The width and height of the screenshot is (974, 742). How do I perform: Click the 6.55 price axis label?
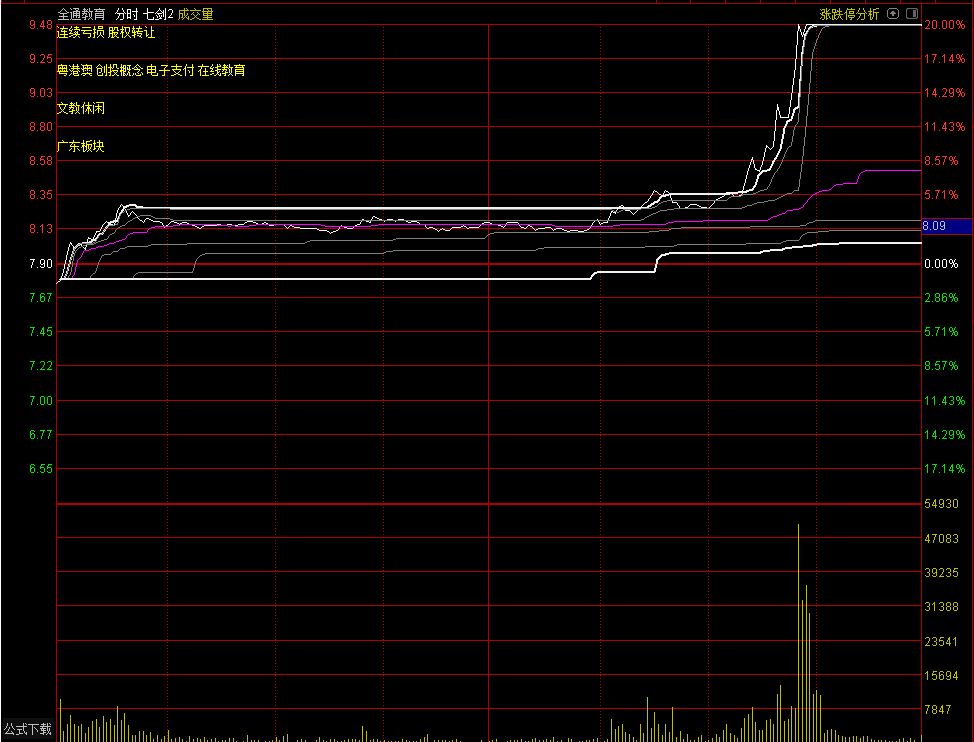[41, 469]
